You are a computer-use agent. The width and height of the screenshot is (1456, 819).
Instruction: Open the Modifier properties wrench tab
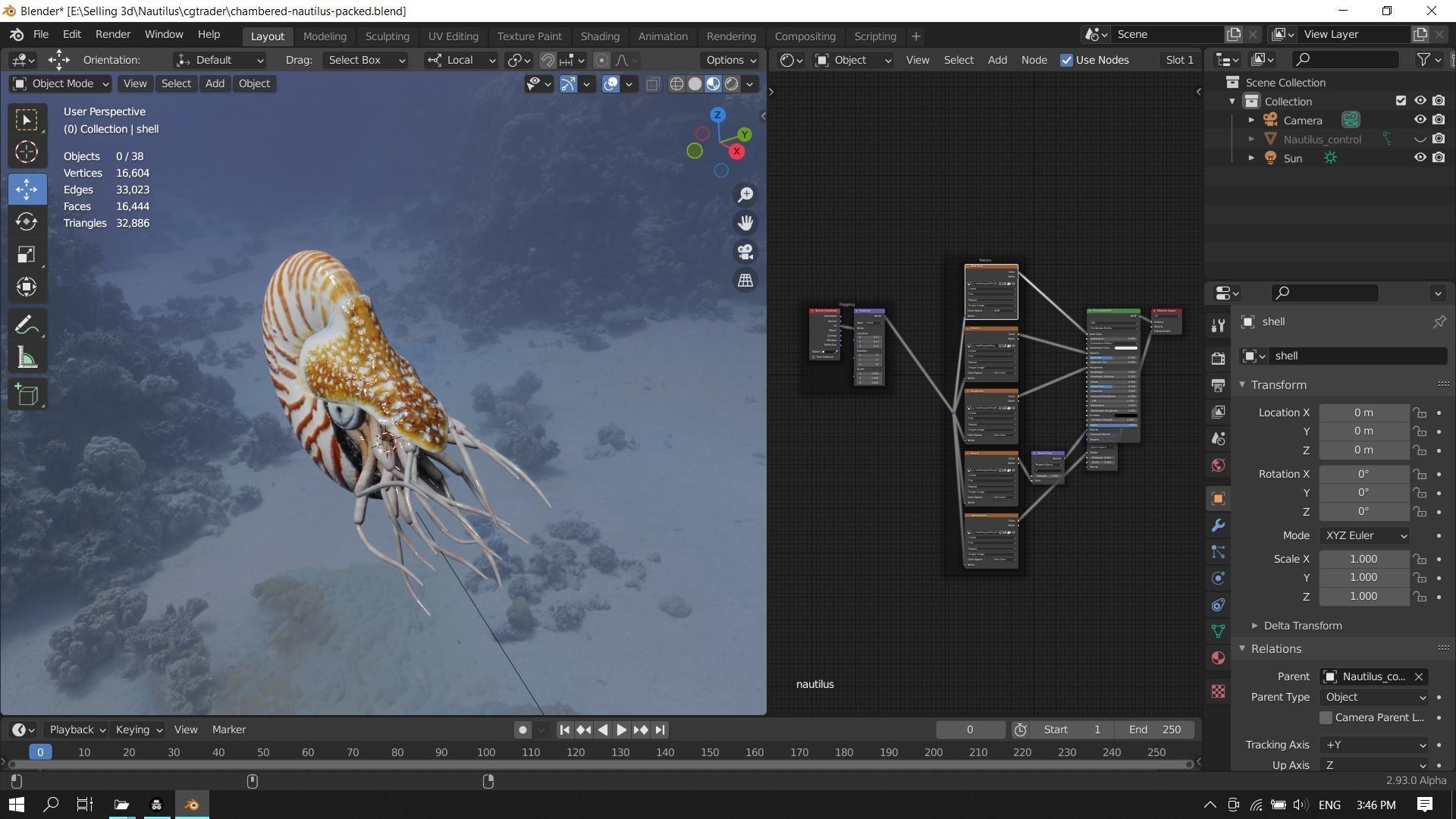1218,525
